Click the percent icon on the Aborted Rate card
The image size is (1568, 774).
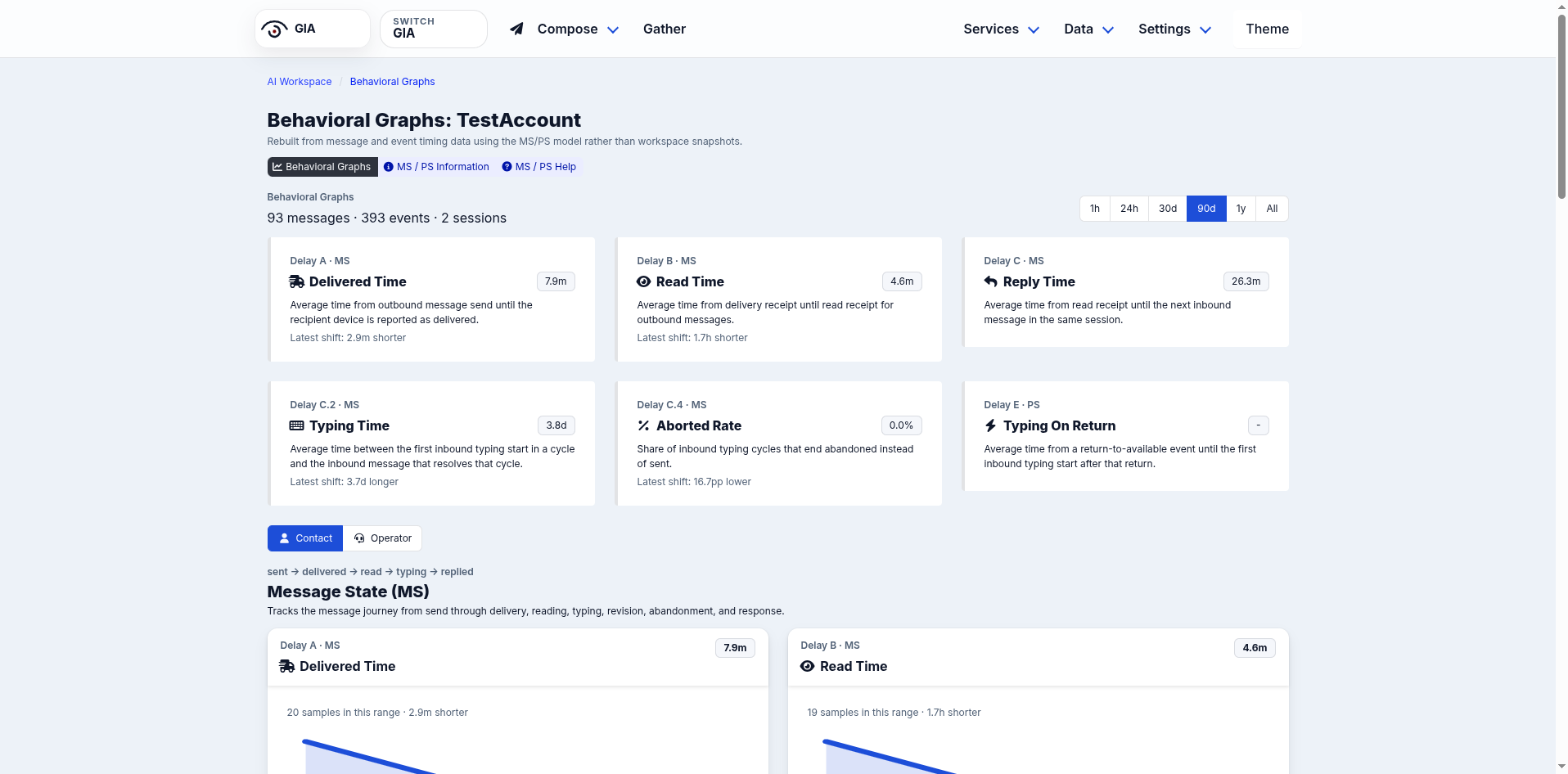tap(643, 425)
